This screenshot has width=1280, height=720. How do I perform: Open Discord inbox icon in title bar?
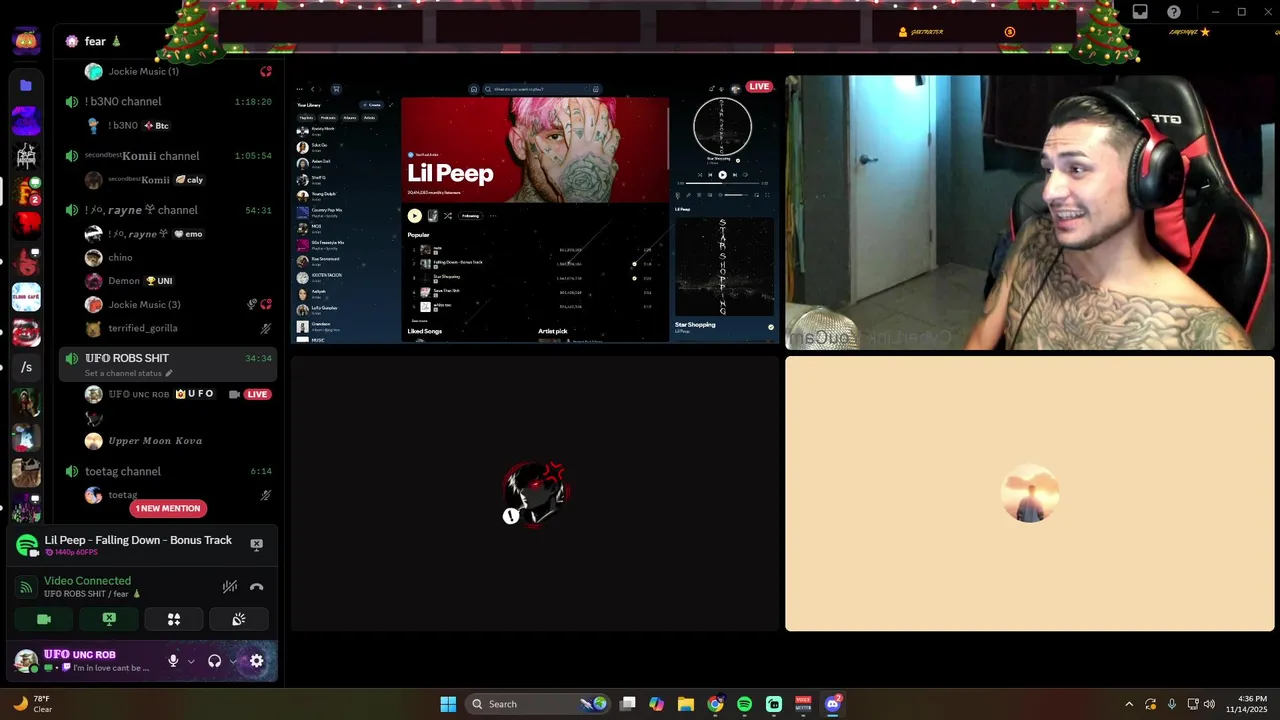coord(1140,12)
